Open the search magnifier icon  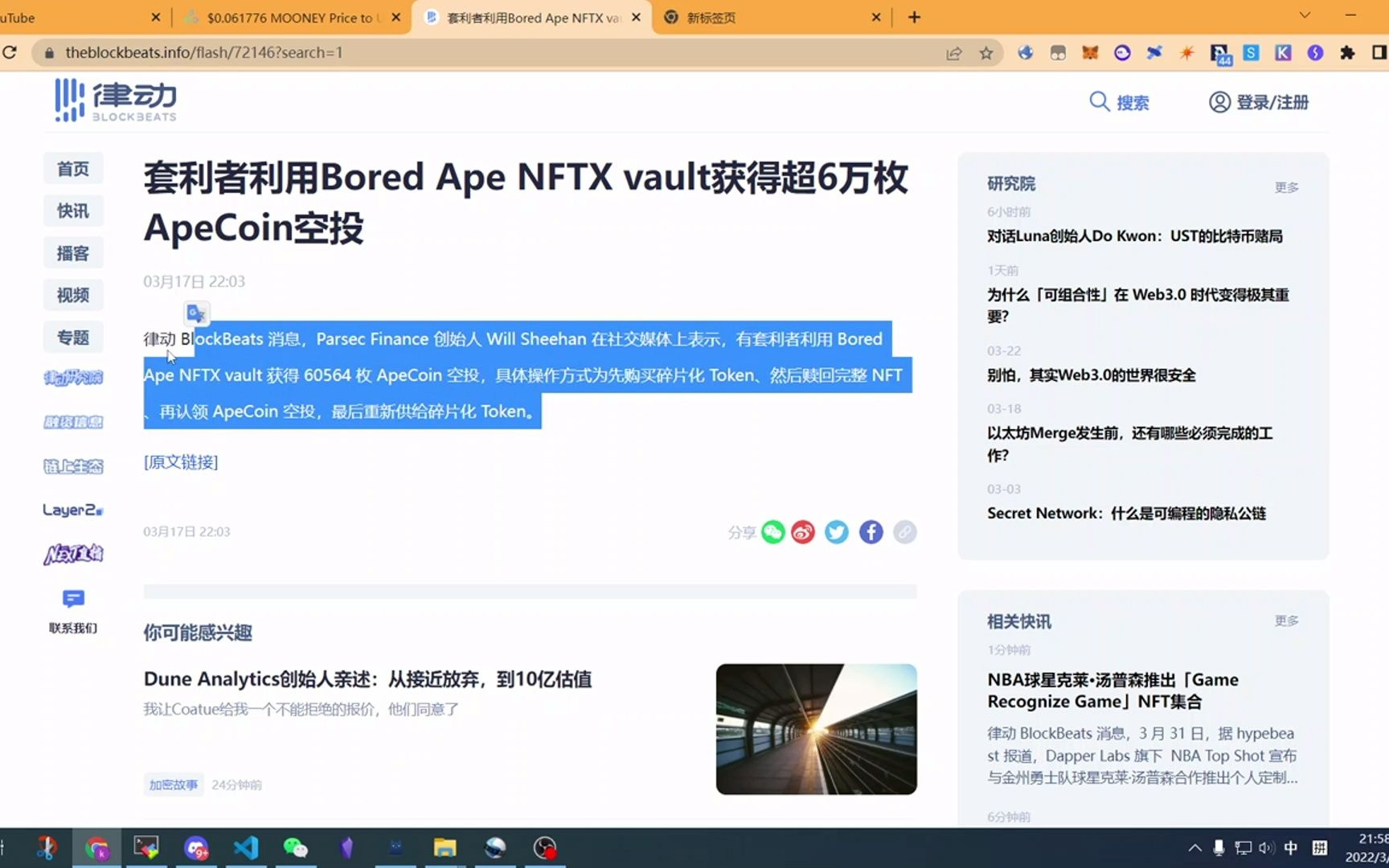pyautogui.click(x=1099, y=101)
